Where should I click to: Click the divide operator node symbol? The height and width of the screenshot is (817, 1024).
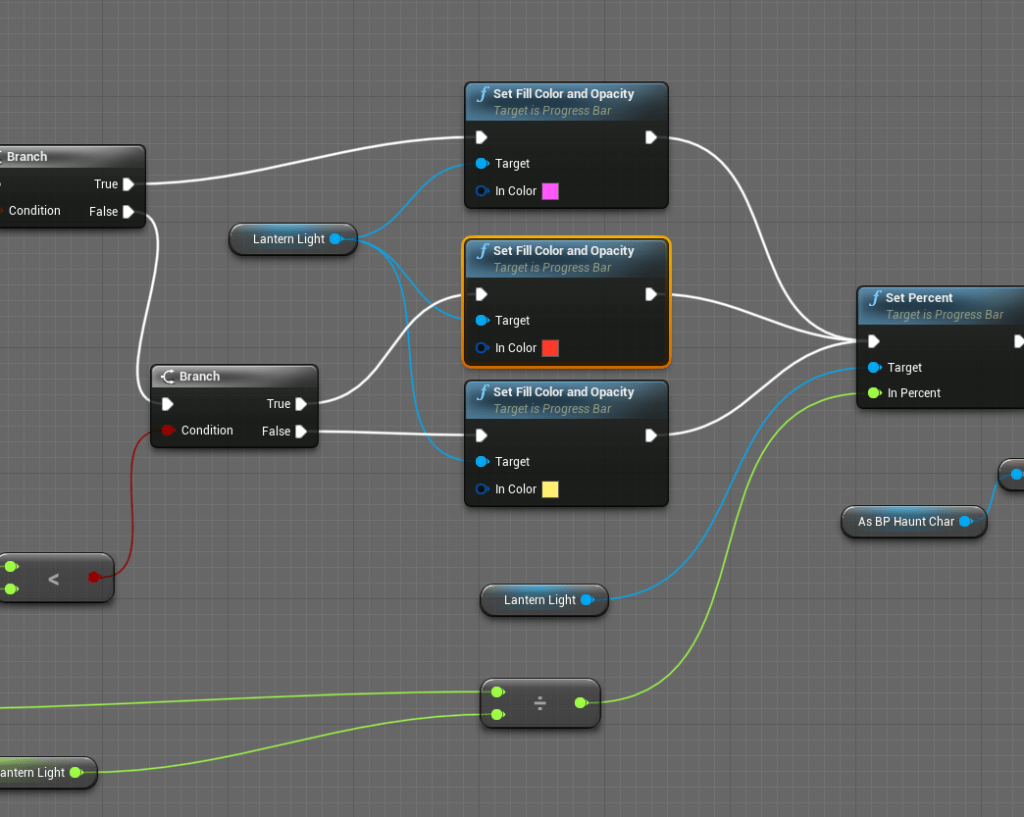[x=540, y=703]
